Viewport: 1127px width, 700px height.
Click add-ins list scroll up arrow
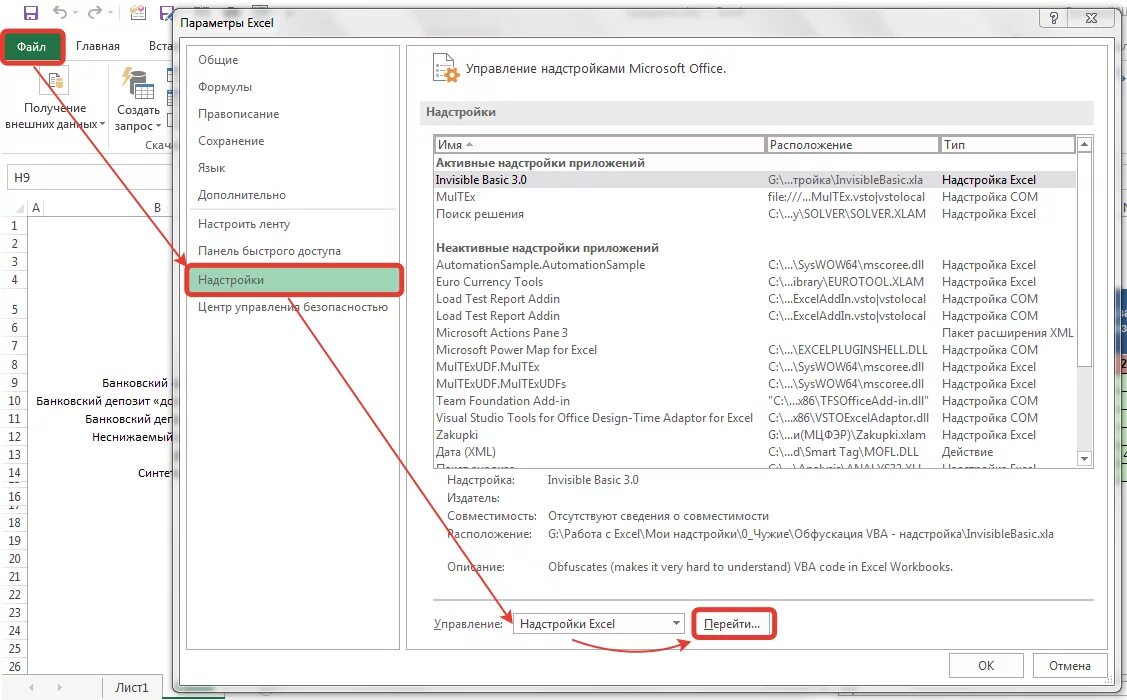[1085, 144]
